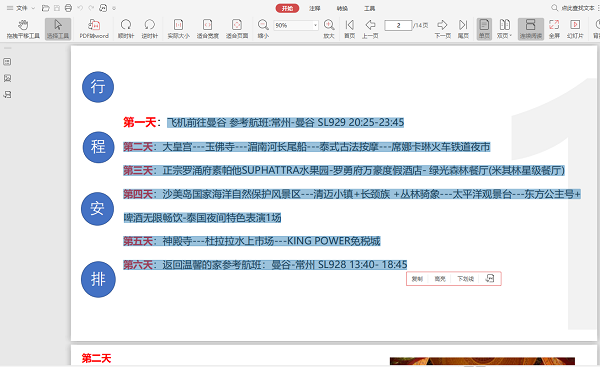This screenshot has width=600, height=367.
Task: Click the find text search box
Action: click(x=578, y=8)
